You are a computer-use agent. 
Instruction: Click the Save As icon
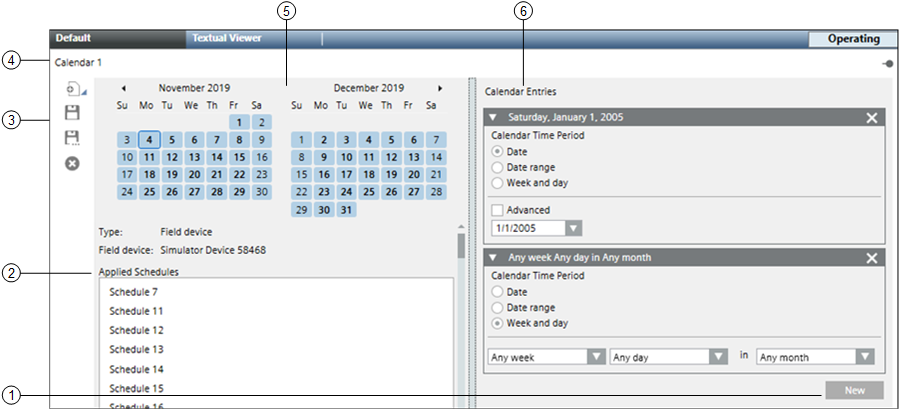coord(72,138)
